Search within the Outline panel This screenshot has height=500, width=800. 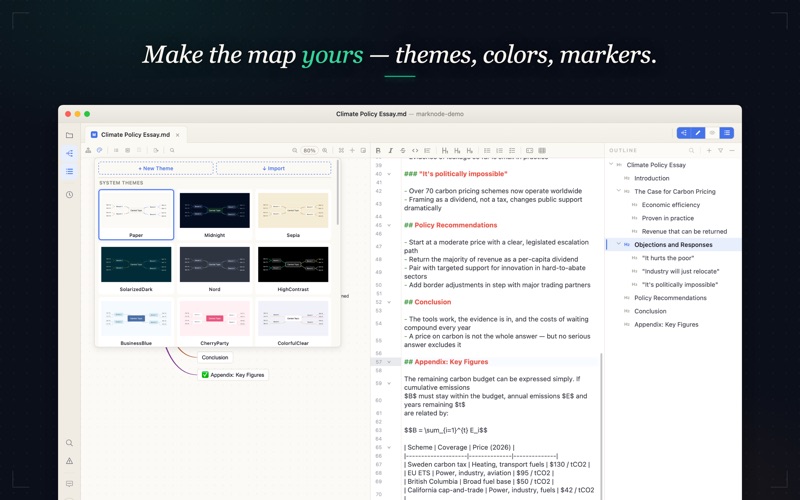pos(691,151)
